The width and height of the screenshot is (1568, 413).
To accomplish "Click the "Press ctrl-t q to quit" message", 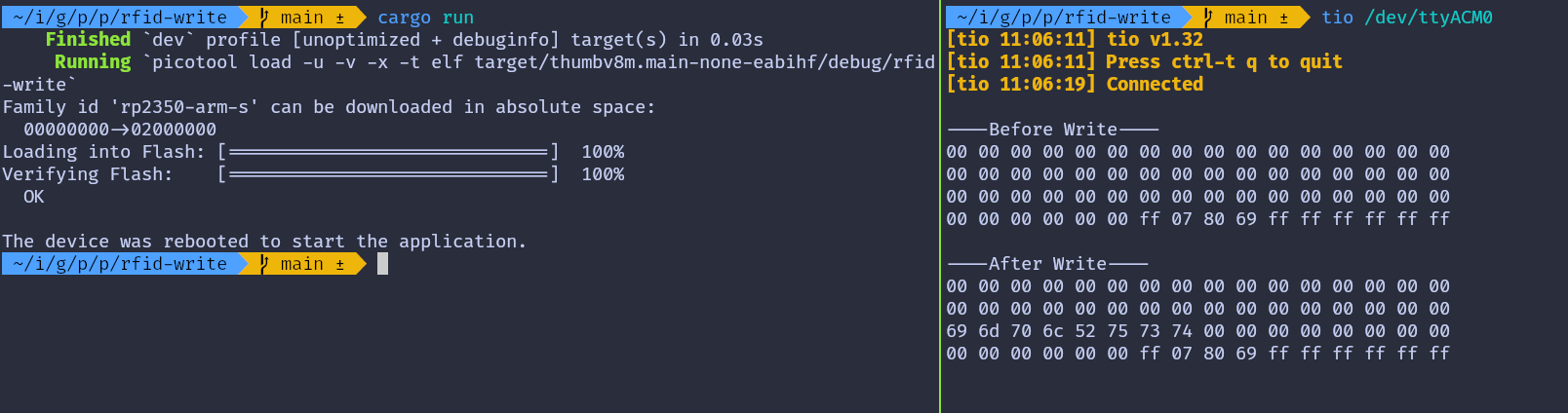I will (1224, 62).
